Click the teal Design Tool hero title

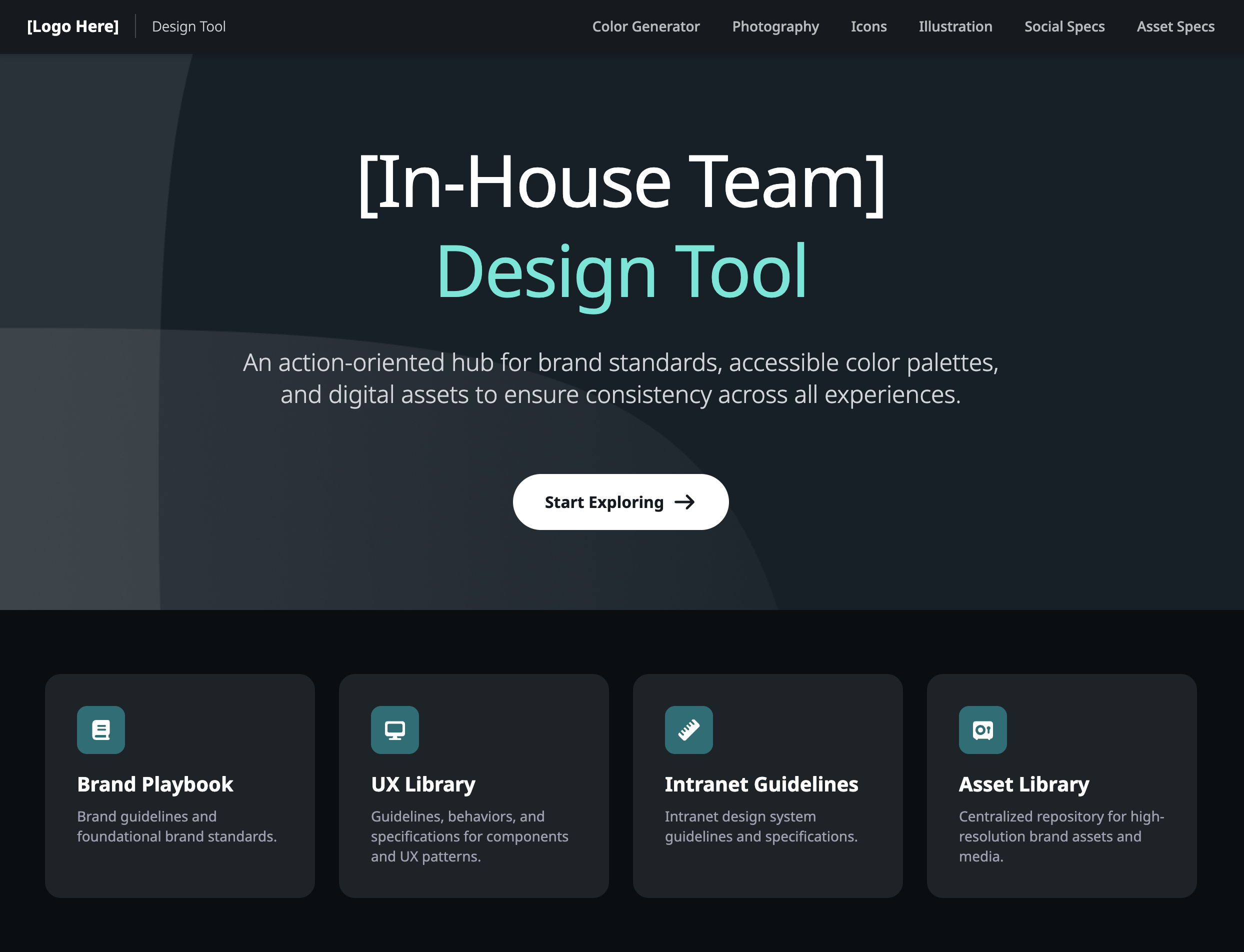coord(621,272)
